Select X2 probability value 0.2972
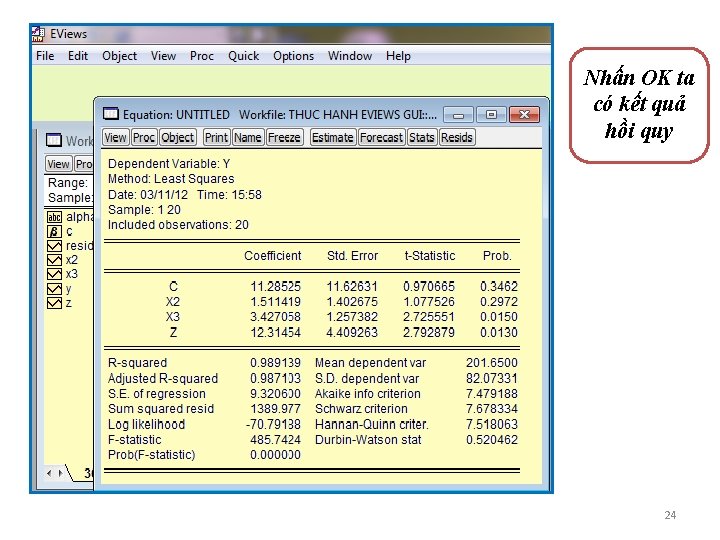 point(499,302)
